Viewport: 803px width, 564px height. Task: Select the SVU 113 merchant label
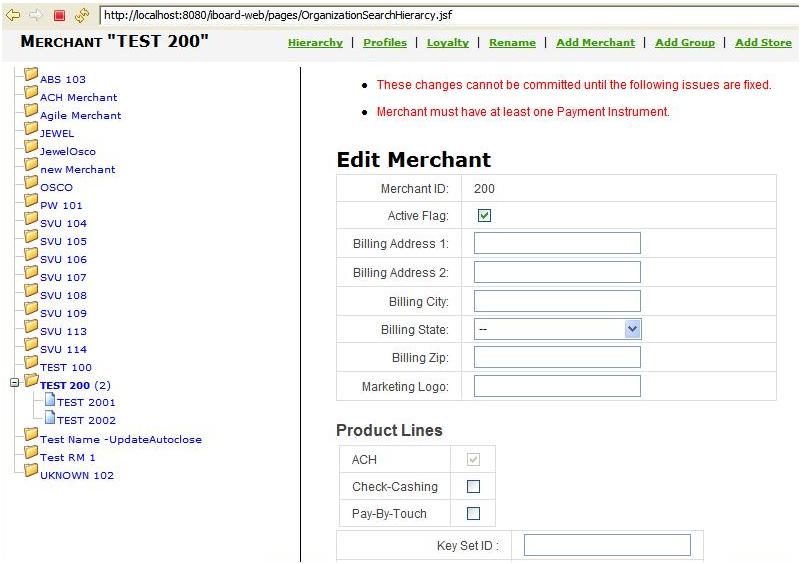[x=64, y=331]
